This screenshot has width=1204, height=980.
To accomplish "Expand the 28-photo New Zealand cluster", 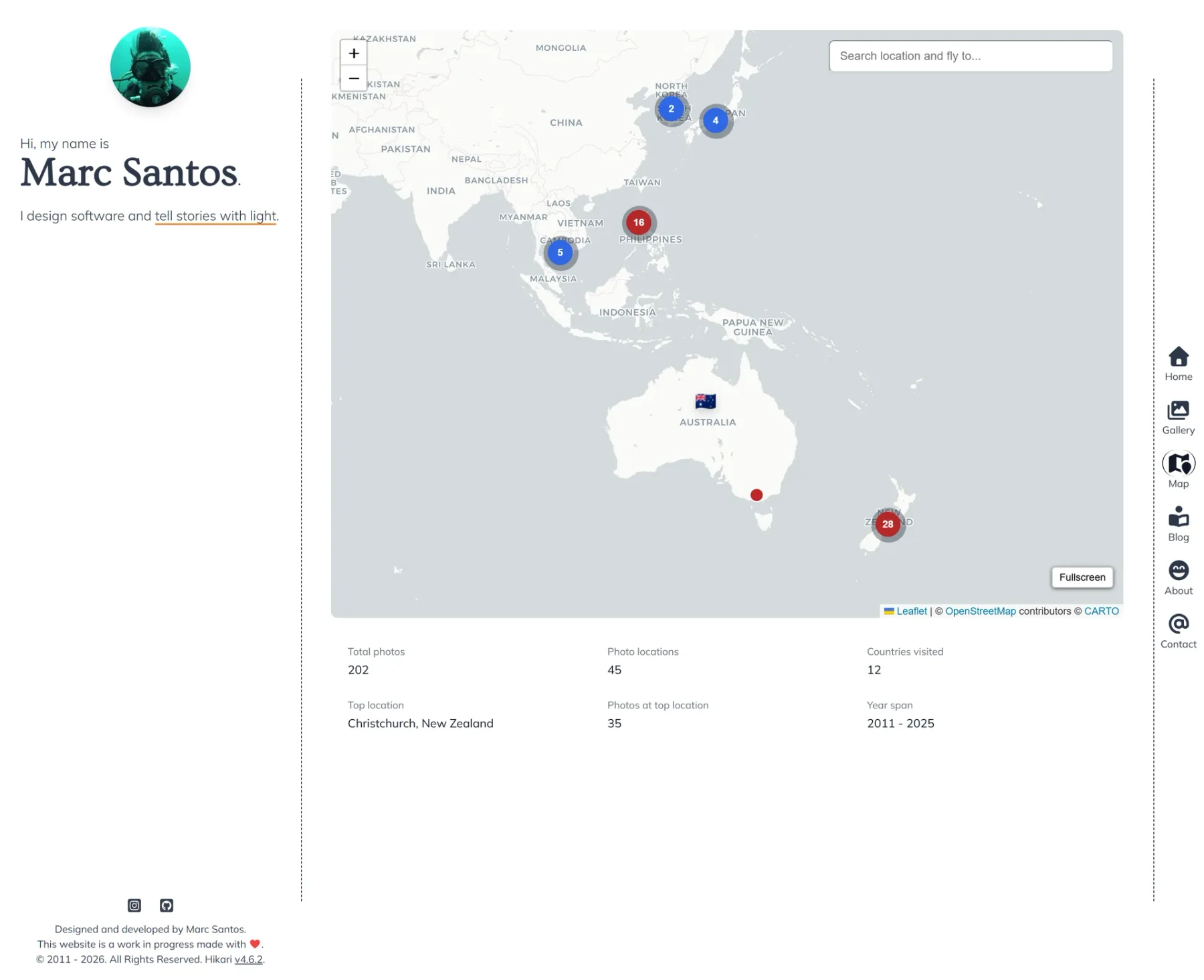I will click(888, 524).
